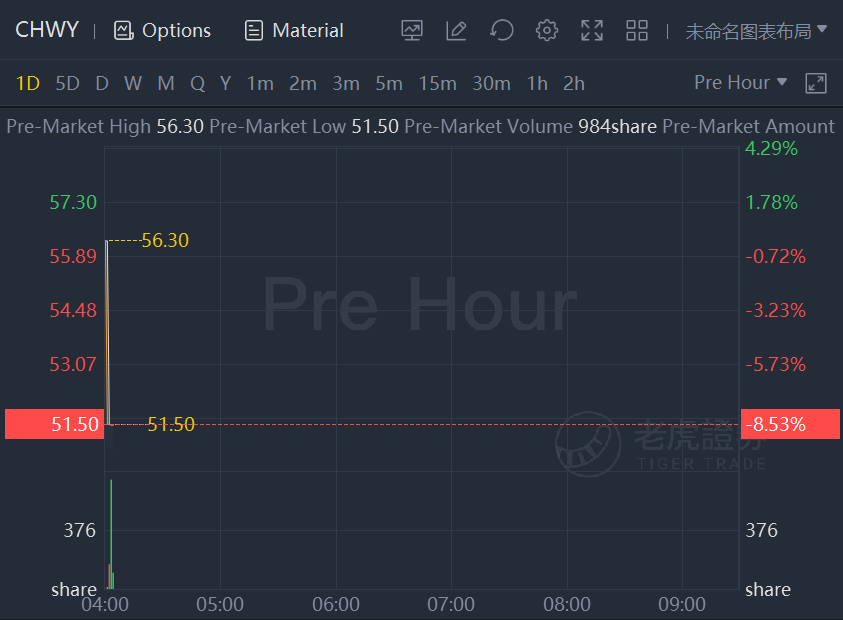Click the Options icon button
843x620 pixels.
pyautogui.click(x=162, y=30)
